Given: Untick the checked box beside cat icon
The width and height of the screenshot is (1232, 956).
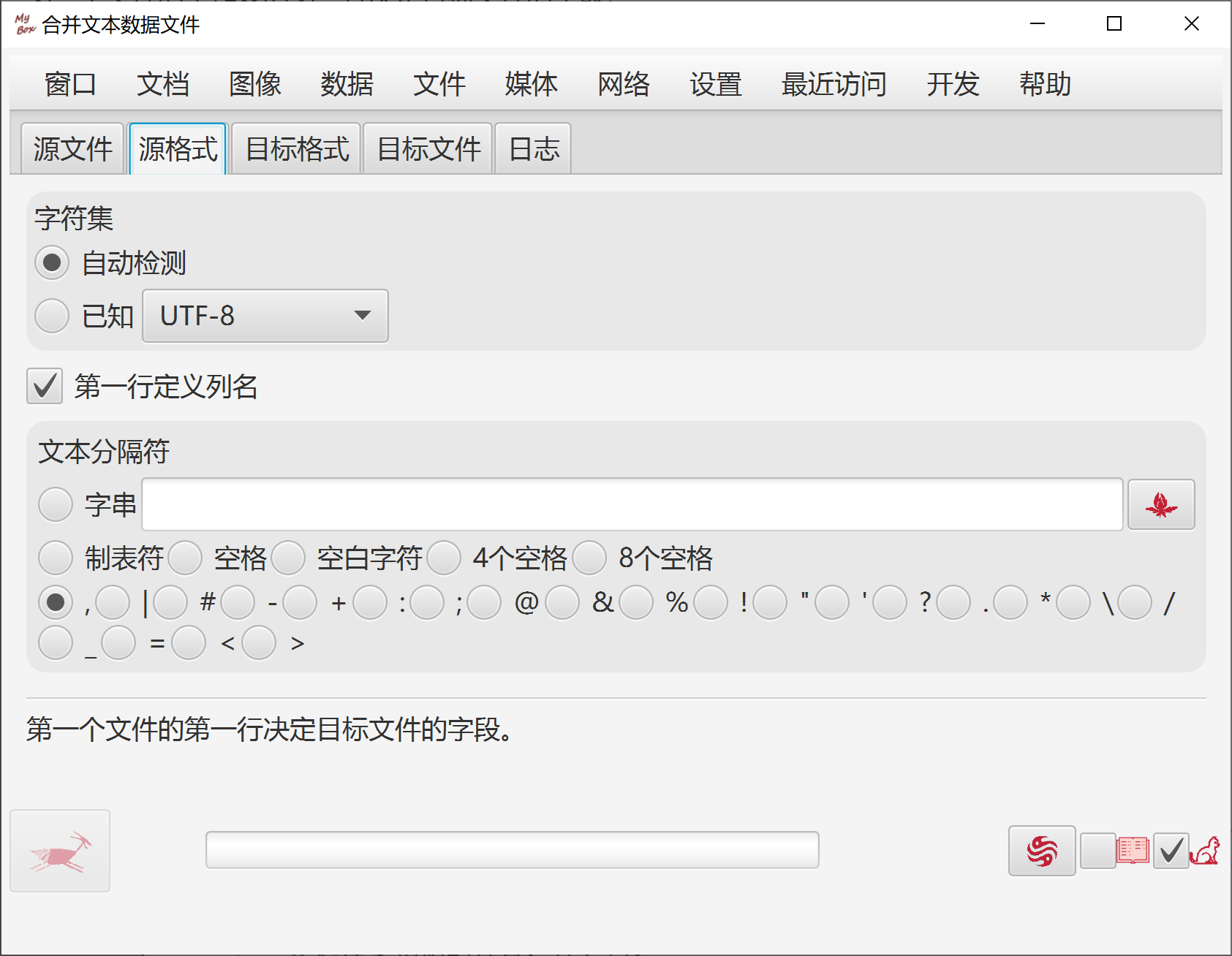Looking at the screenshot, I should click(1171, 851).
